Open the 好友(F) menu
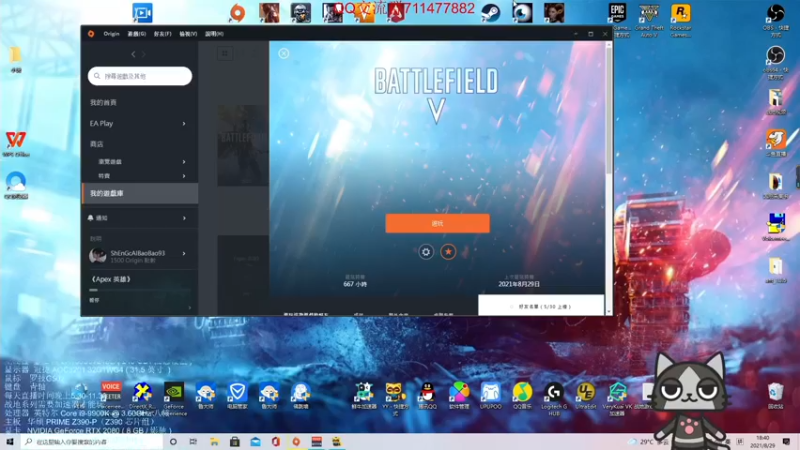The height and width of the screenshot is (450, 800). pyautogui.click(x=162, y=34)
